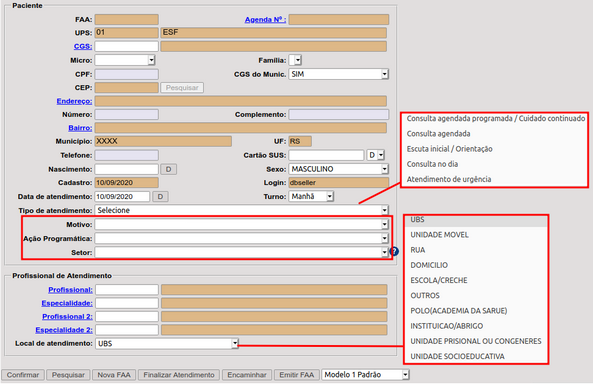Click the FAA number field
Viewport: 597px width, 386px height.
[126, 19]
